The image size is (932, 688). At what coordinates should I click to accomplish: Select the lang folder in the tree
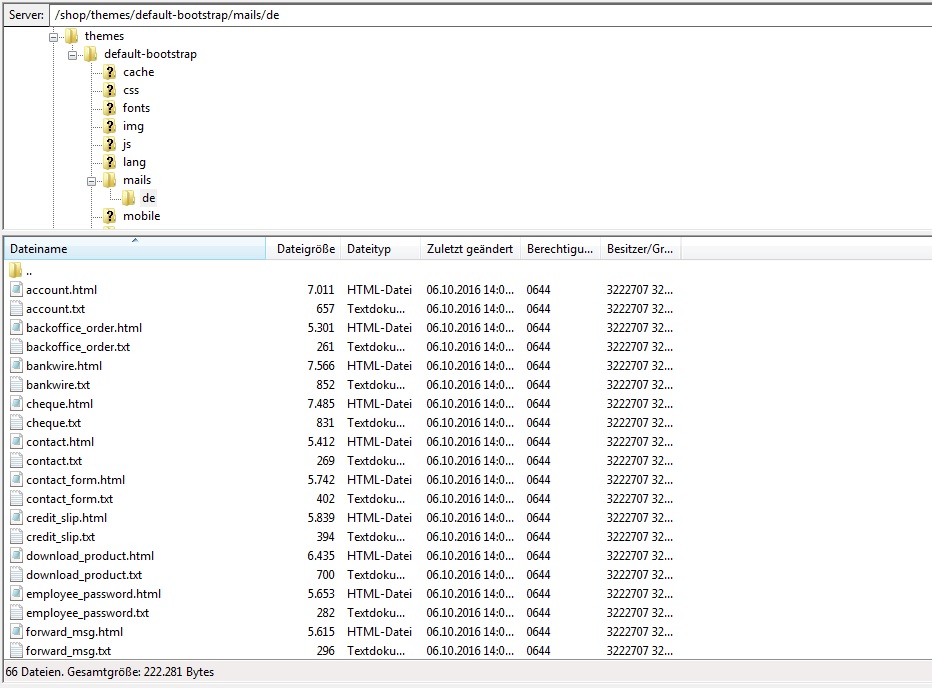[134, 162]
